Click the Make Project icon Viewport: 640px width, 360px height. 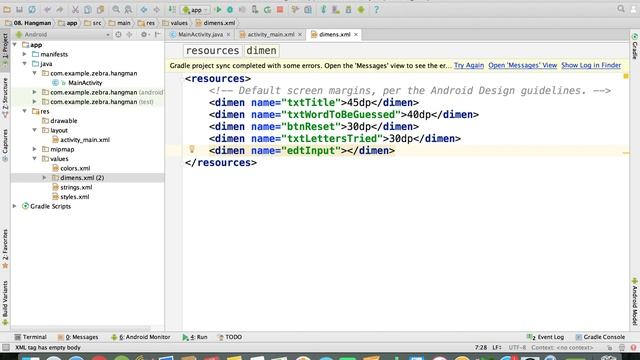172,9
